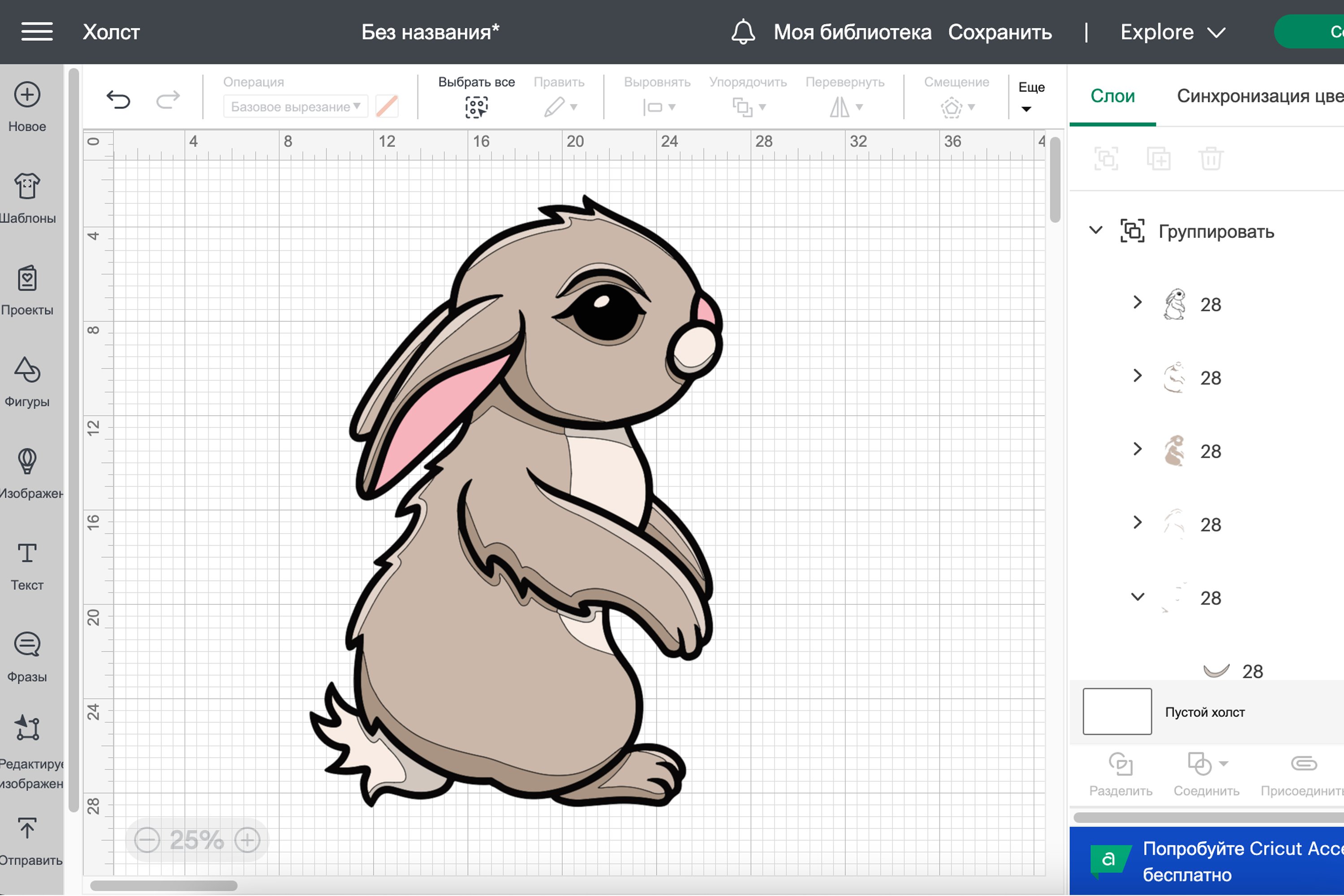Open the hamburger main menu
The height and width of the screenshot is (896, 1344).
pyautogui.click(x=37, y=32)
